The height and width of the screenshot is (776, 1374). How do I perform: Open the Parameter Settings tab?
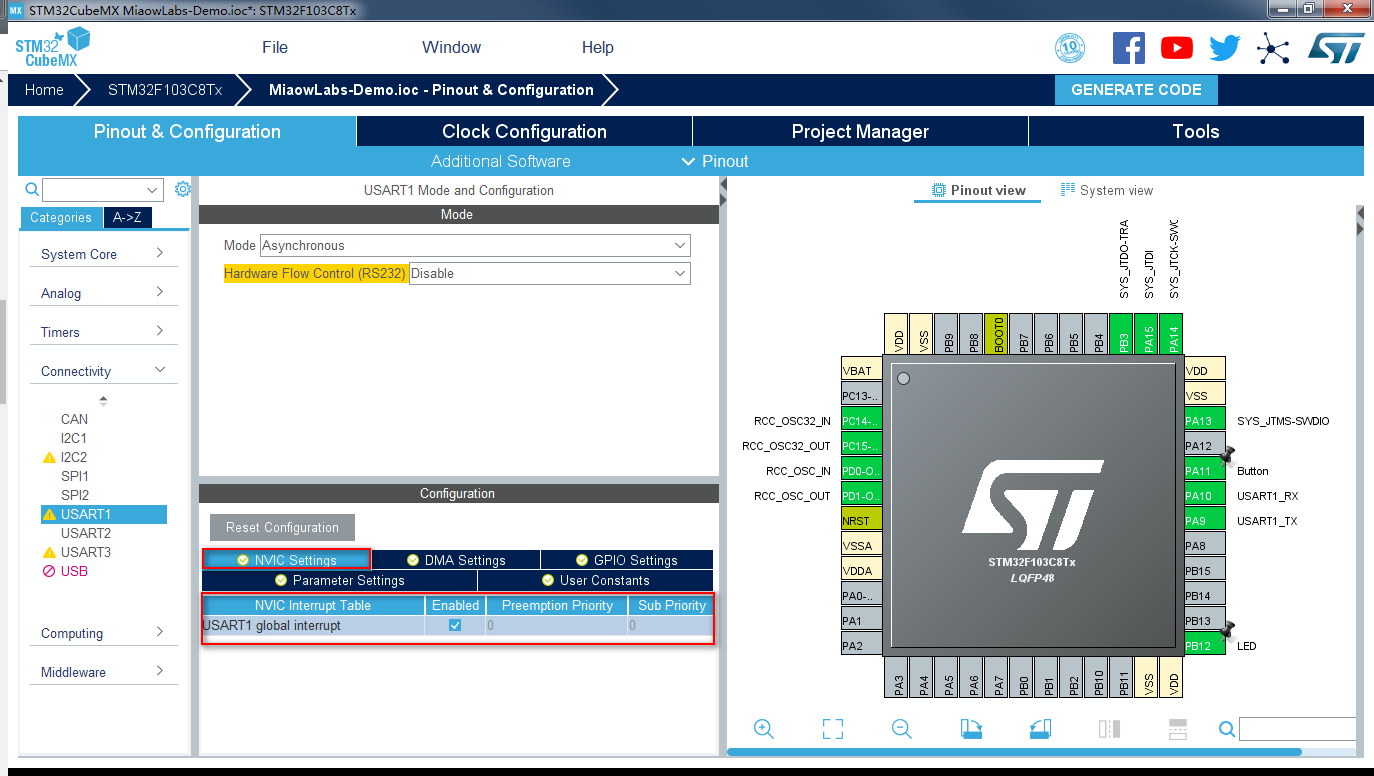[339, 580]
